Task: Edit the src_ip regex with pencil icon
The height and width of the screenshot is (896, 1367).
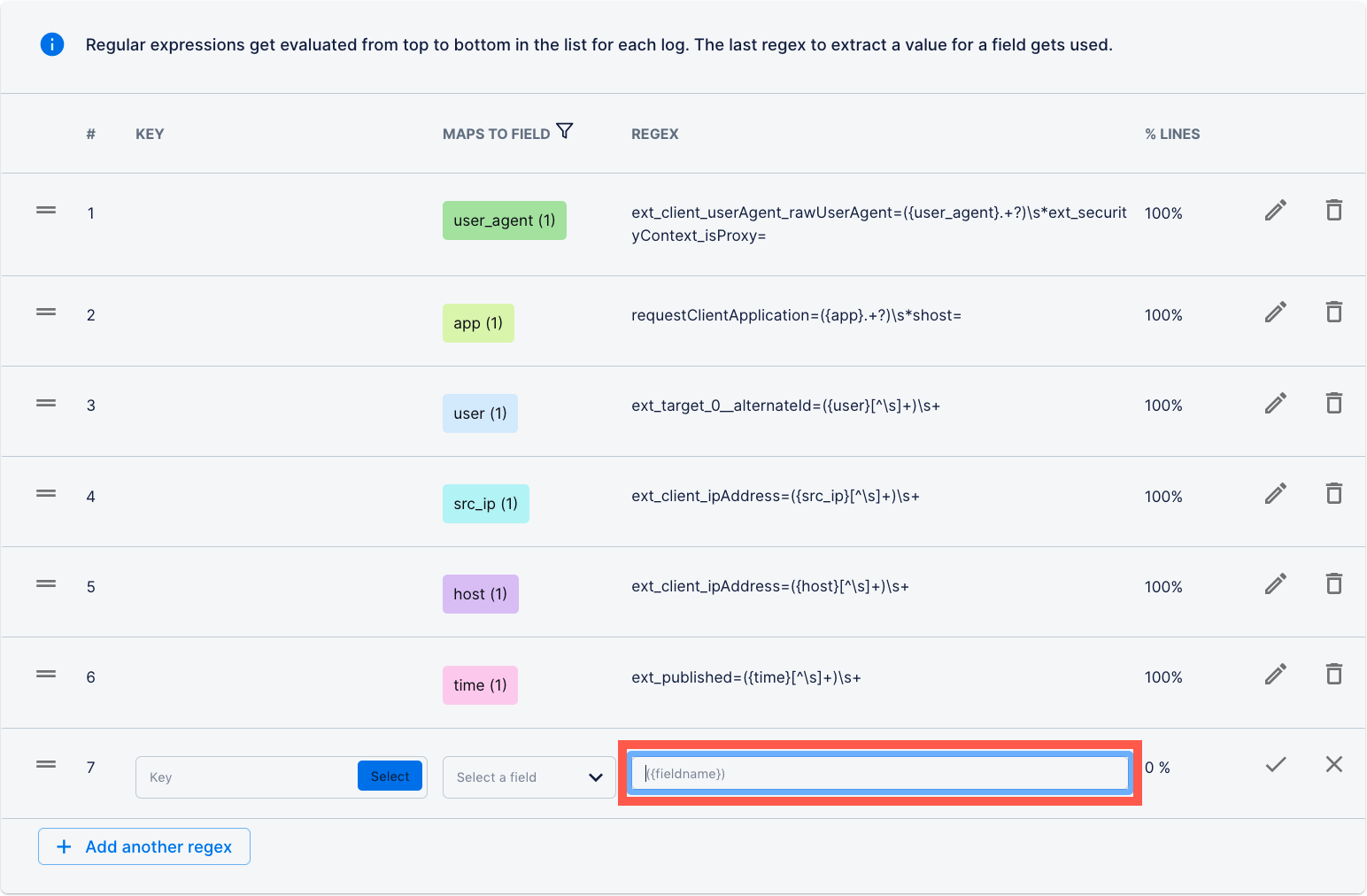Action: [x=1275, y=493]
